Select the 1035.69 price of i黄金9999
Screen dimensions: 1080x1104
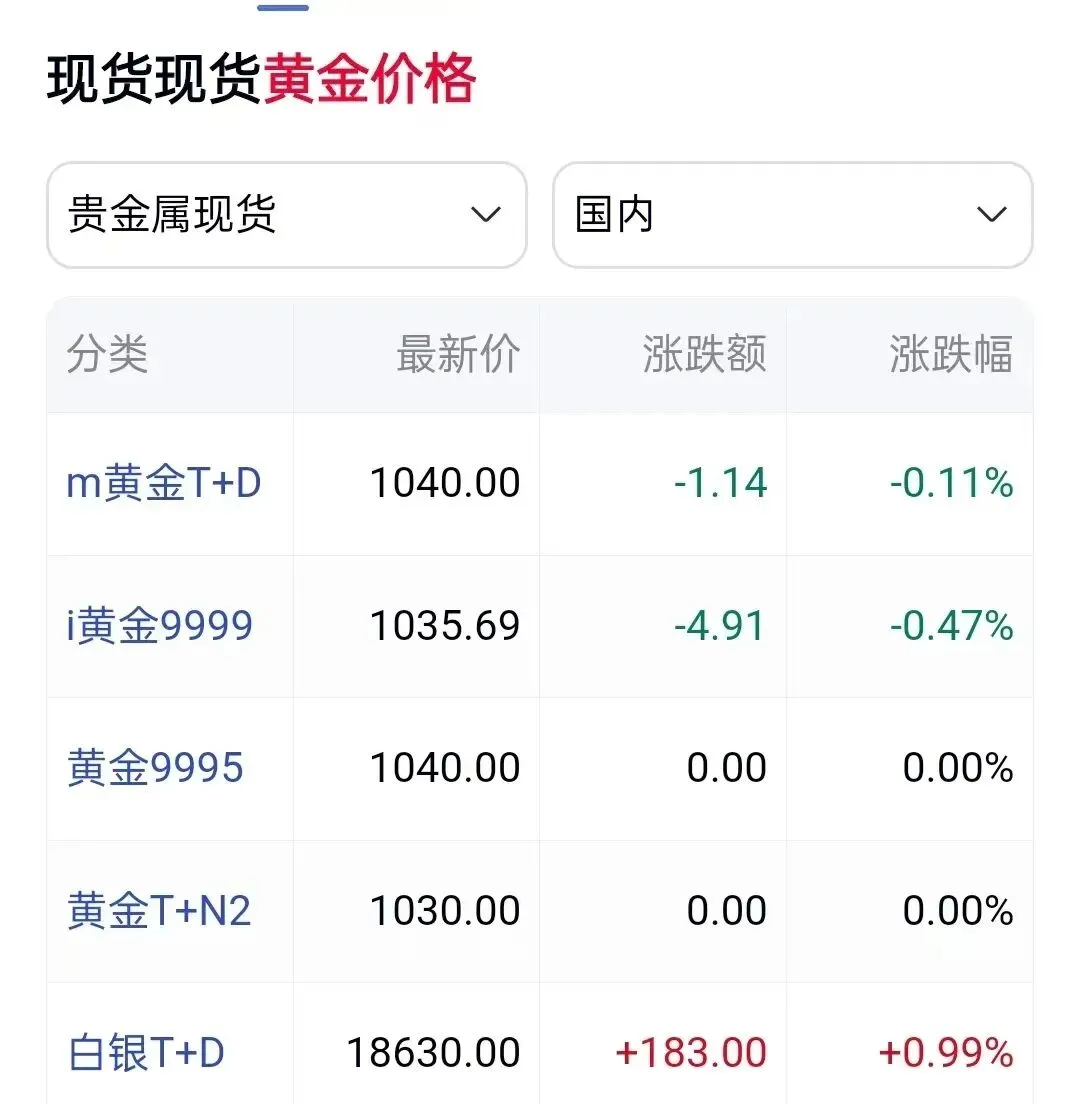point(446,625)
